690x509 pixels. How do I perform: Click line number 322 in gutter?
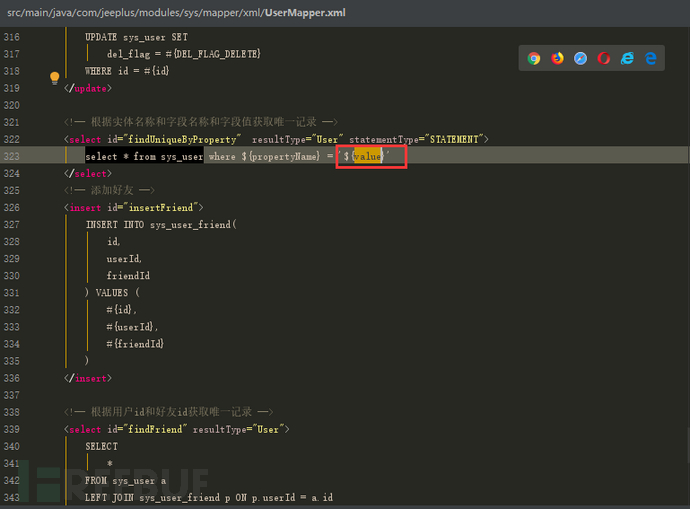[11, 139]
